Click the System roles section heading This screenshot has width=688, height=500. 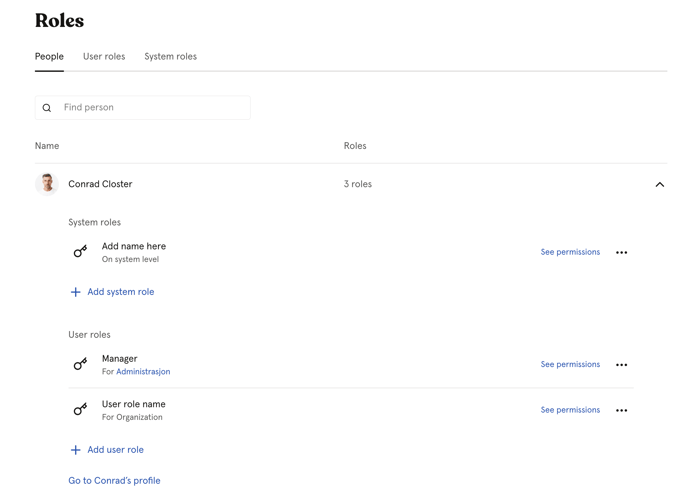pyautogui.click(x=94, y=223)
